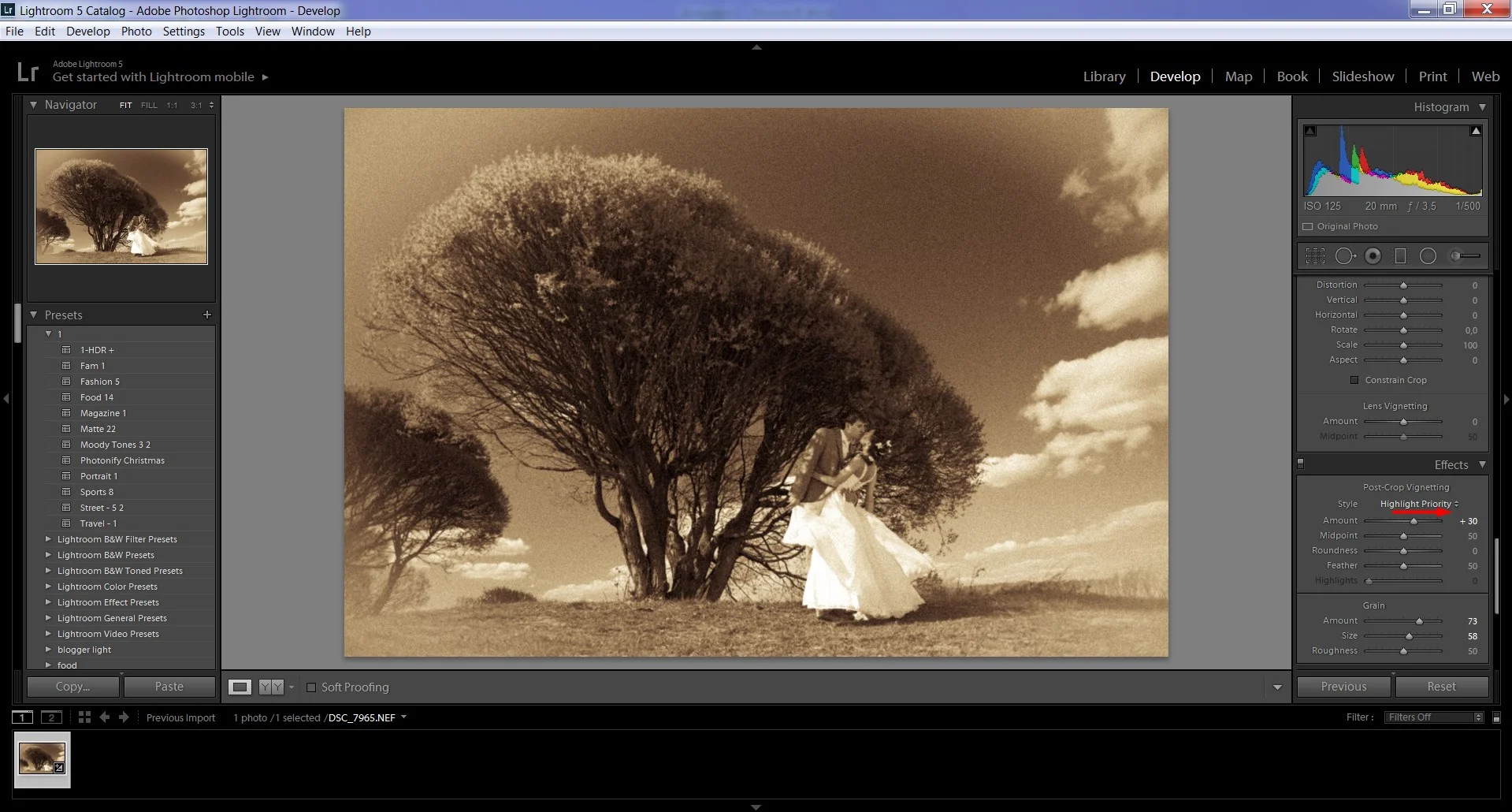Select the Spot Removal tool
This screenshot has height=812, width=1512.
(1345, 255)
